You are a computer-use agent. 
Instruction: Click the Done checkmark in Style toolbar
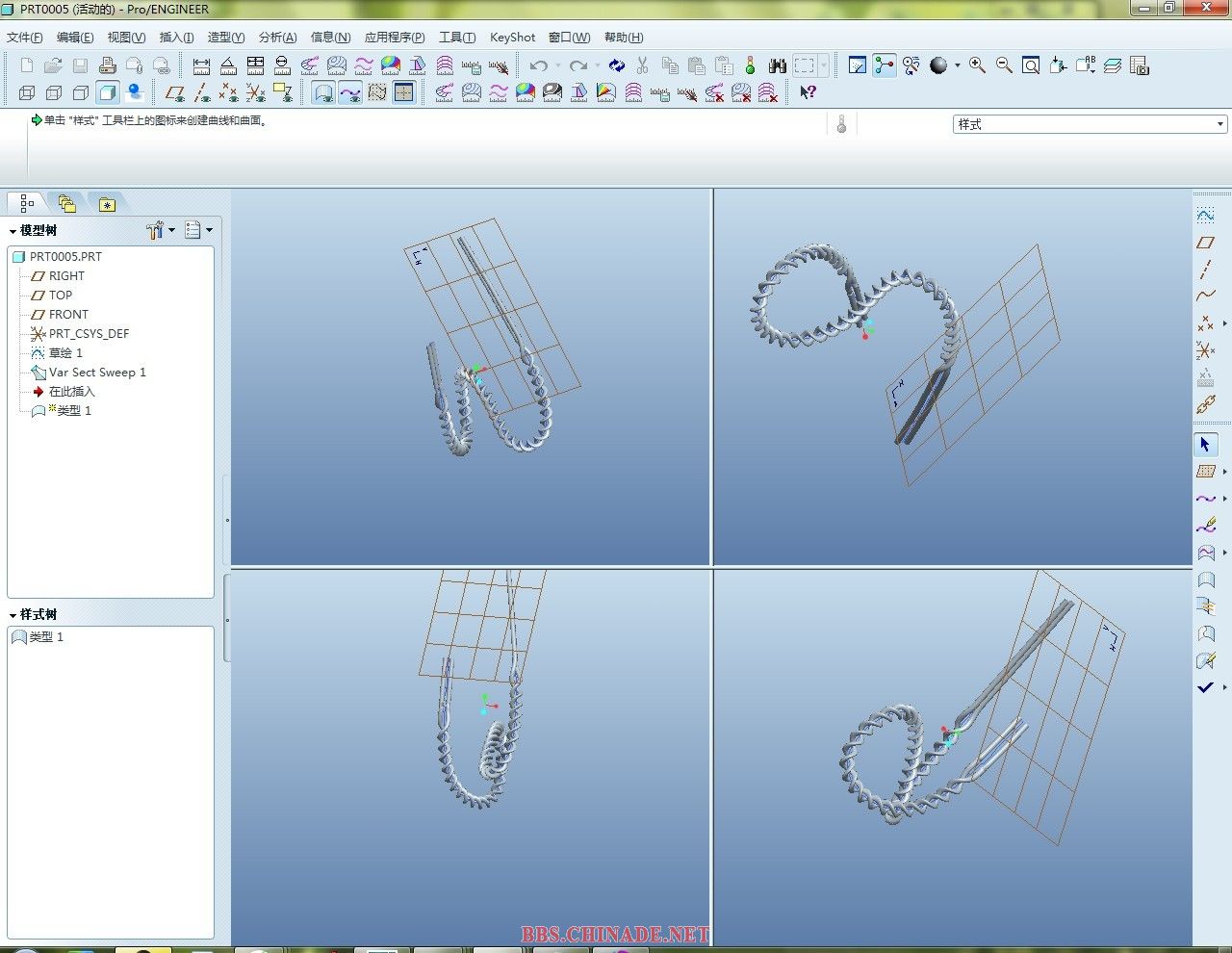[1205, 687]
